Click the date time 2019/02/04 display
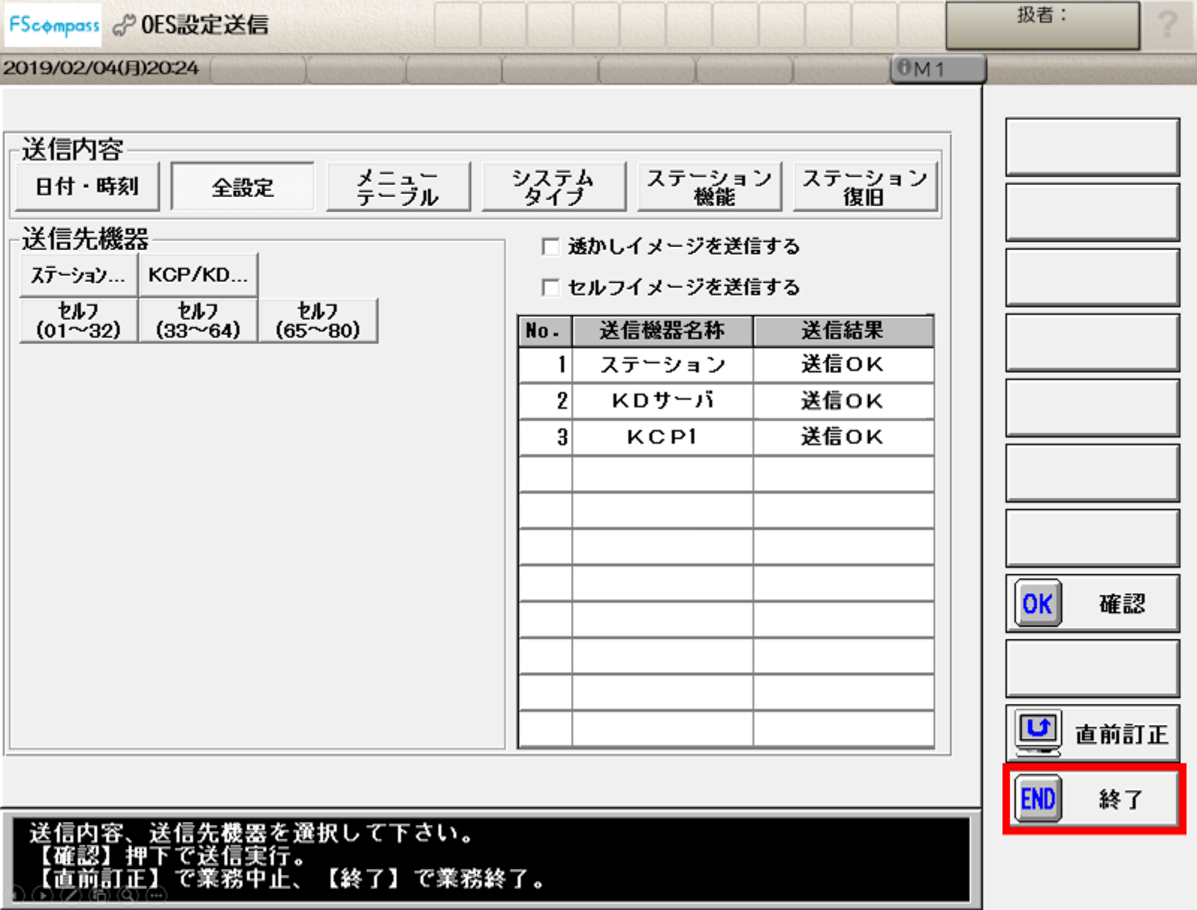Screen dimensions: 1197x910 click(101, 68)
